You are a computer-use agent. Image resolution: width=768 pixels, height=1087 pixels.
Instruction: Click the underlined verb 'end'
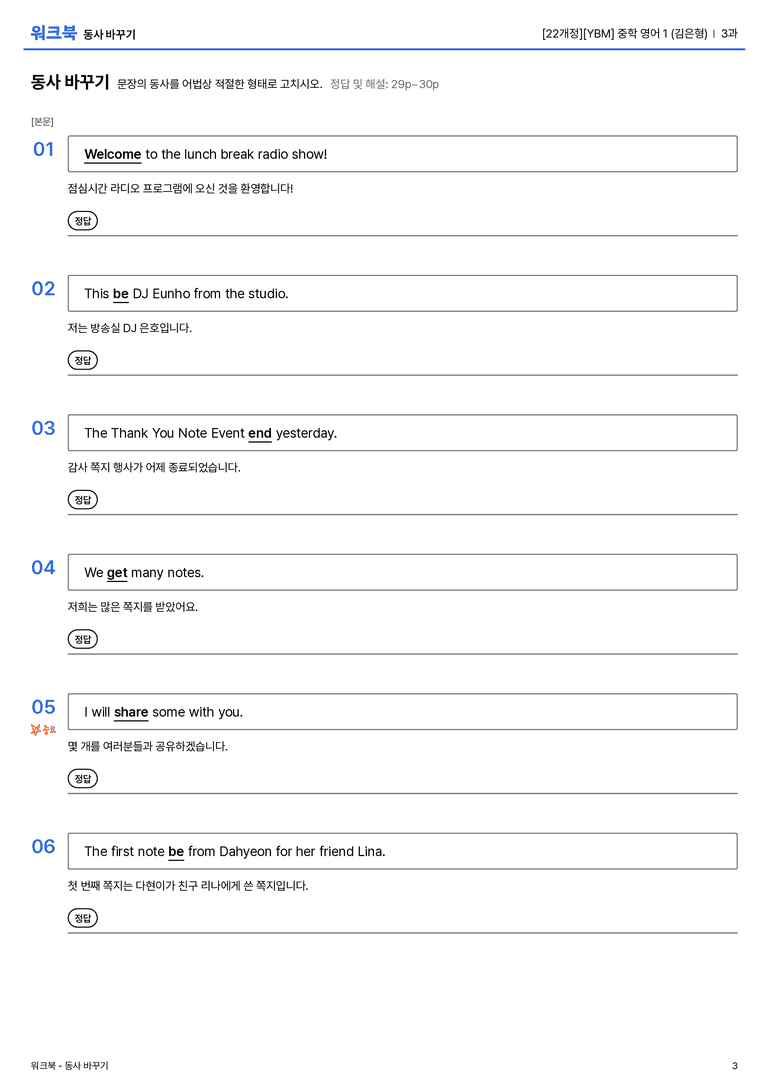click(260, 433)
